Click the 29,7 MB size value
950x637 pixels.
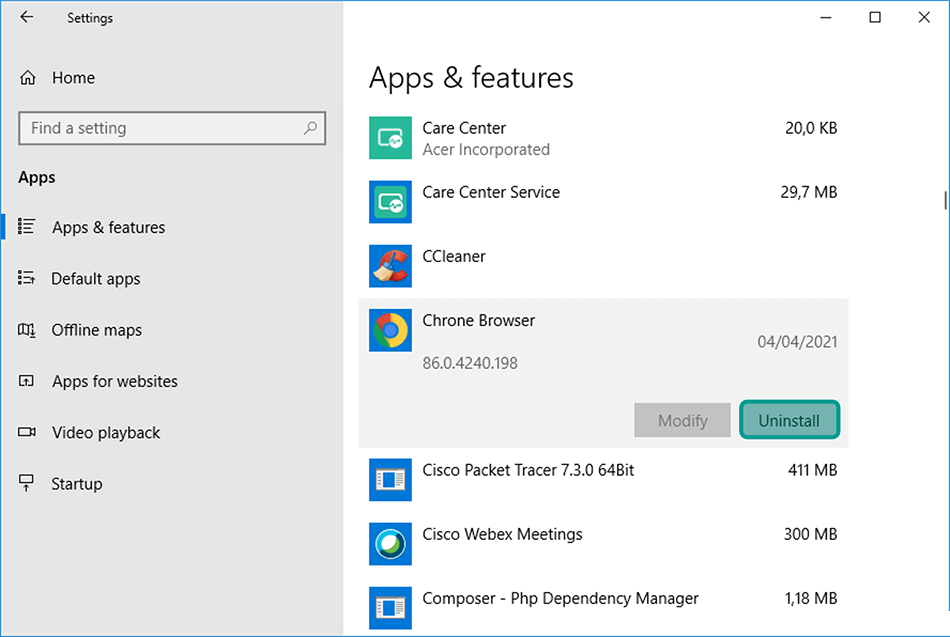(x=809, y=192)
